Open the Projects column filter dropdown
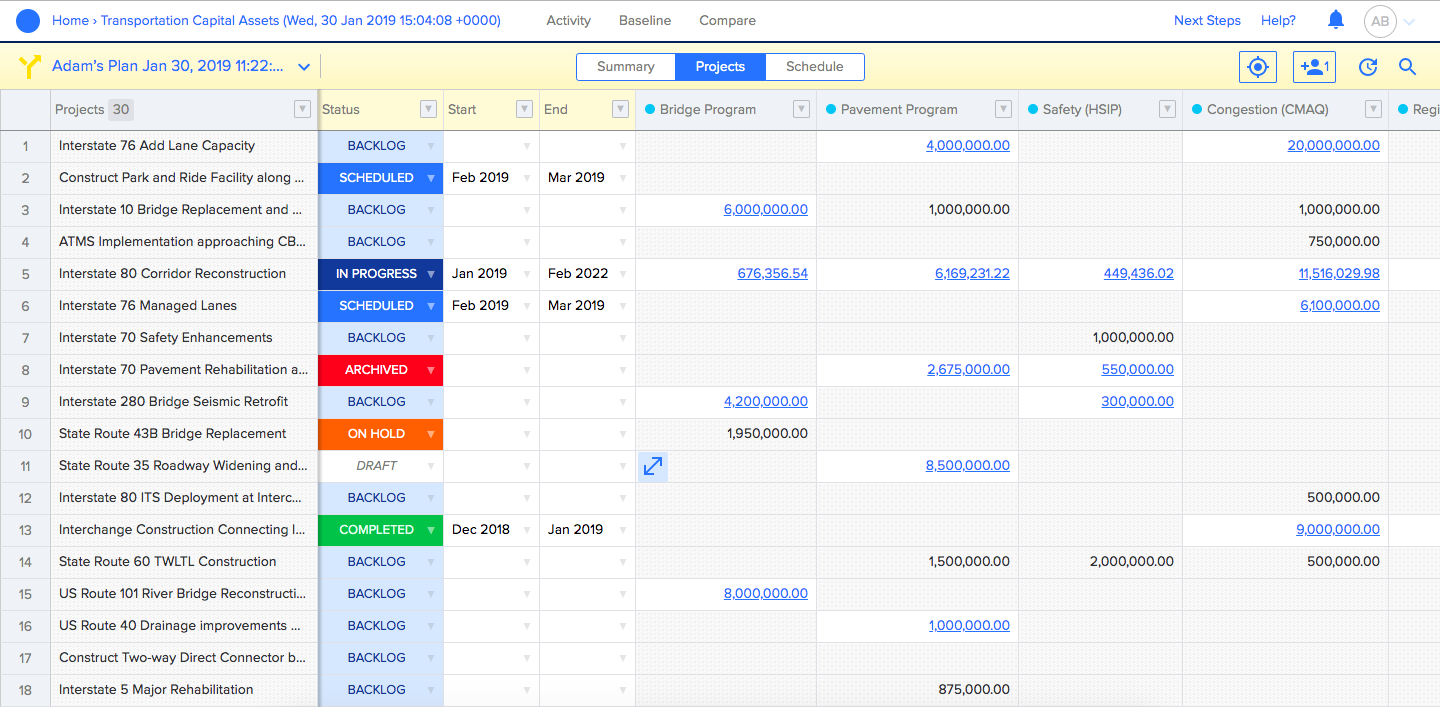1440x707 pixels. (302, 109)
